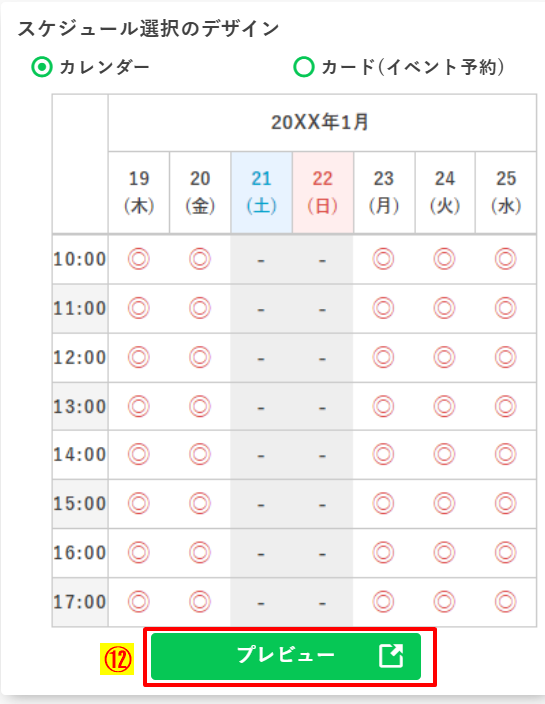Click the 17:00 time row label
This screenshot has width=545, height=704.
[x=80, y=602]
